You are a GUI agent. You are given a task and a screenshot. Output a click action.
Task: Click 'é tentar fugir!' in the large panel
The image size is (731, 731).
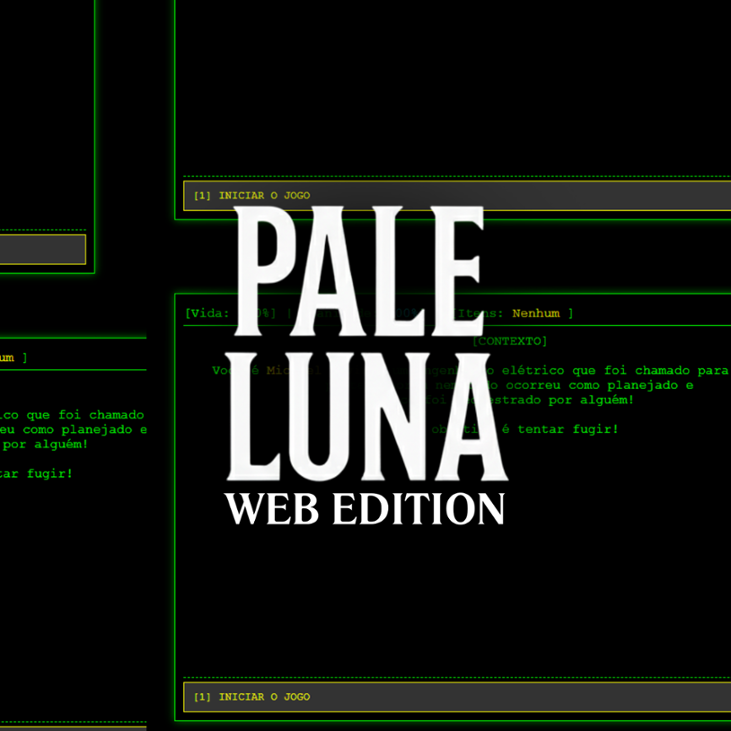pos(560,429)
